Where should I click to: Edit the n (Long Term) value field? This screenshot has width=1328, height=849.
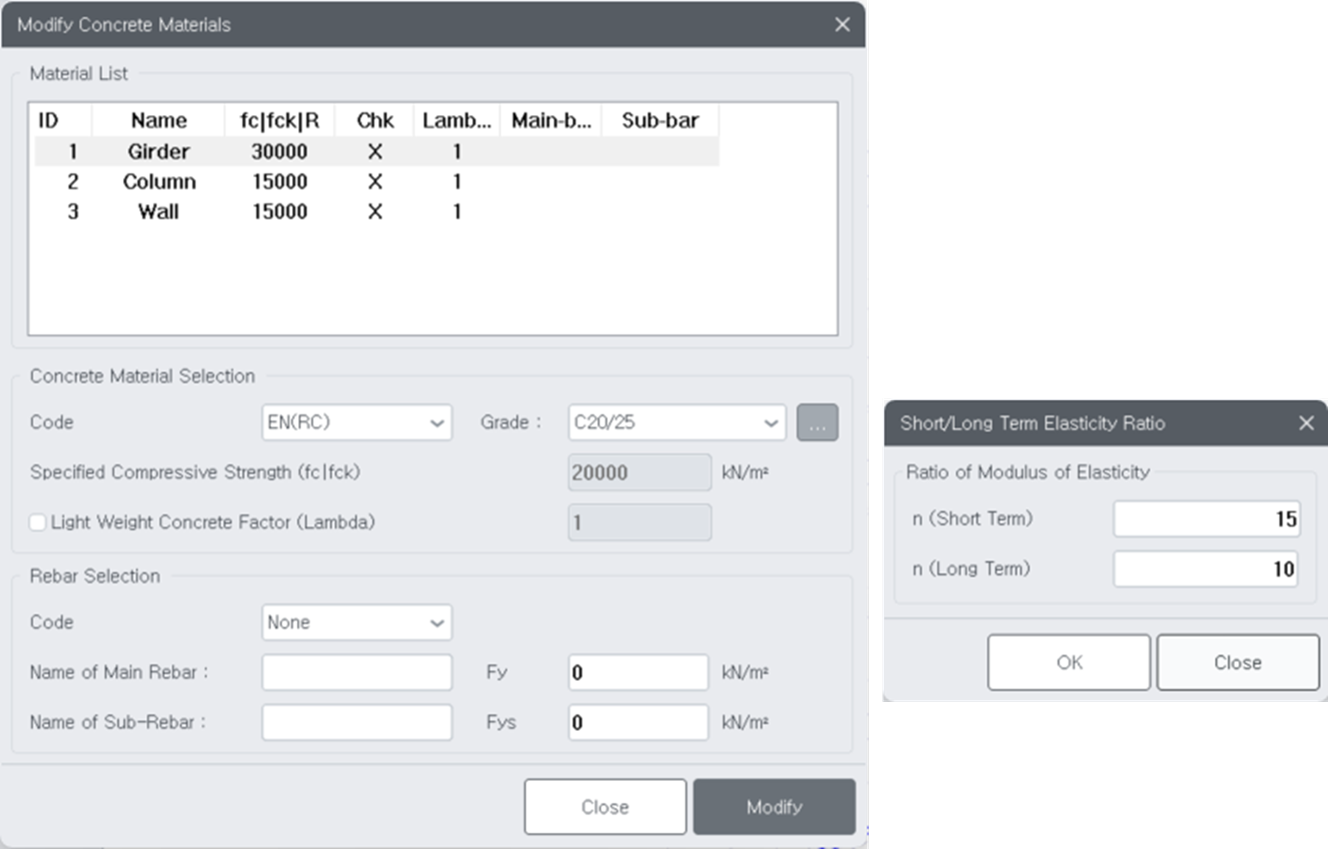[x=1205, y=568]
